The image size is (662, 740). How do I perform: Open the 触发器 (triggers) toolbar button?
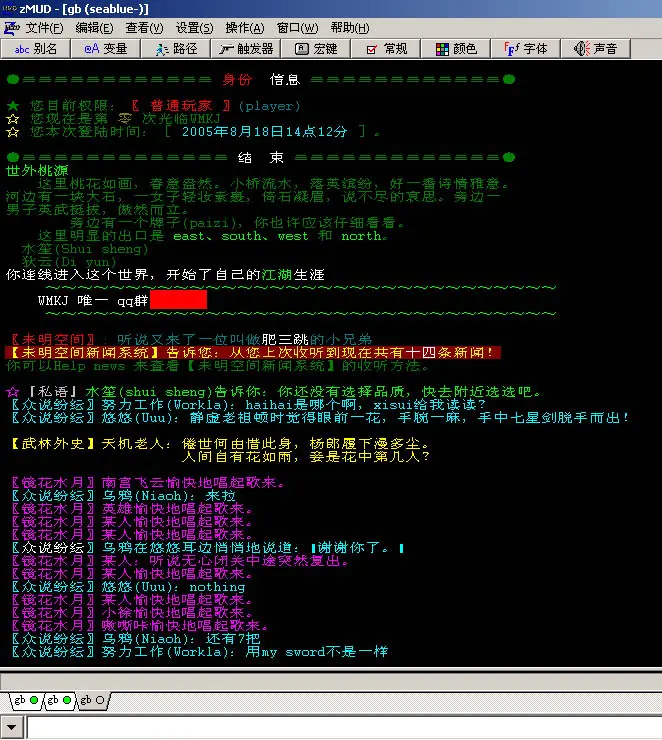pyautogui.click(x=245, y=49)
